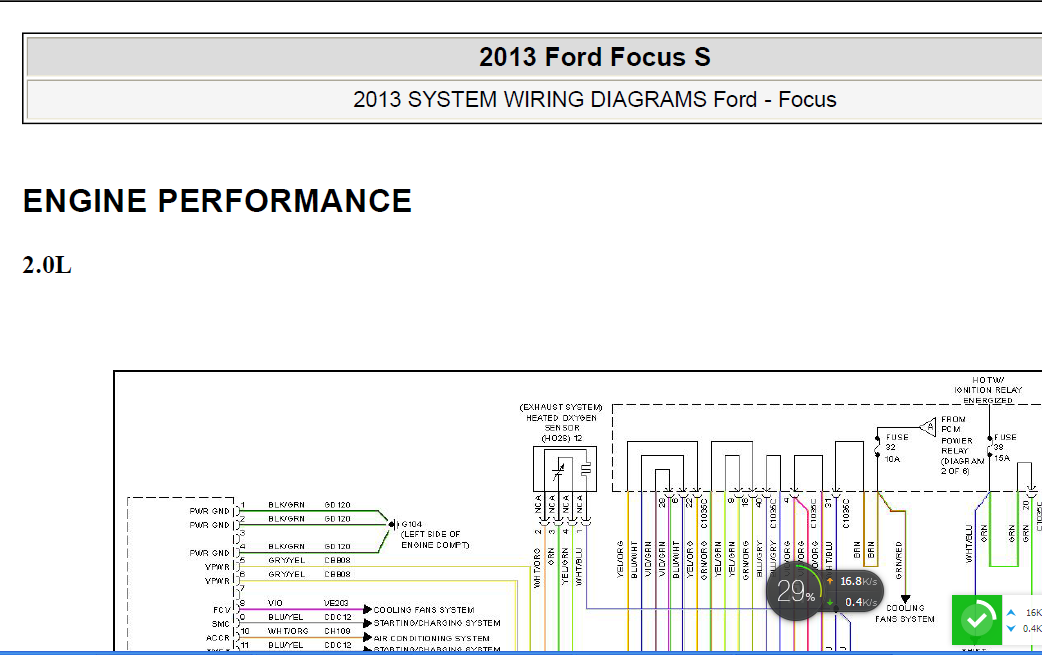1042x655 pixels.
Task: Click the CDC12 code on pin 9
Action: tap(338, 617)
